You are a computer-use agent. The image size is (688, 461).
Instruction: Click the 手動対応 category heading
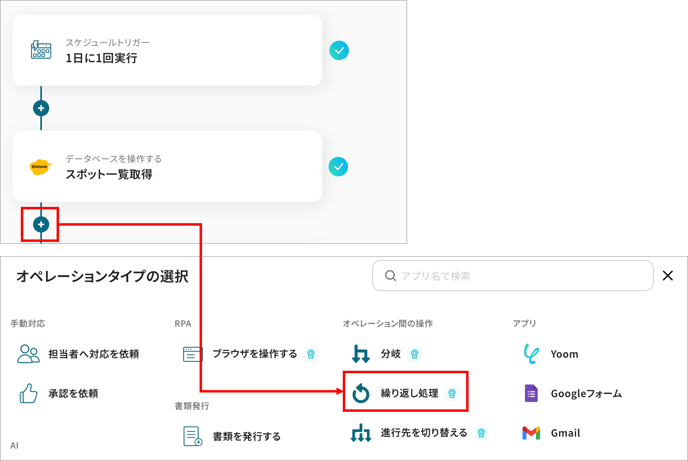point(28,323)
